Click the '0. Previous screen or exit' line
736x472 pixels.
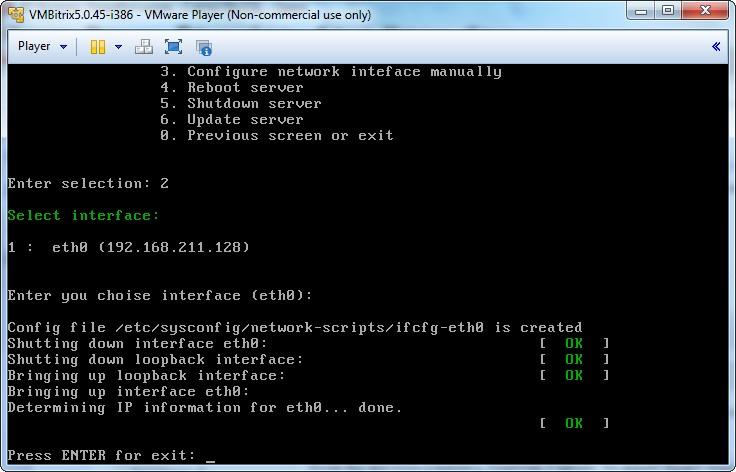pos(290,135)
